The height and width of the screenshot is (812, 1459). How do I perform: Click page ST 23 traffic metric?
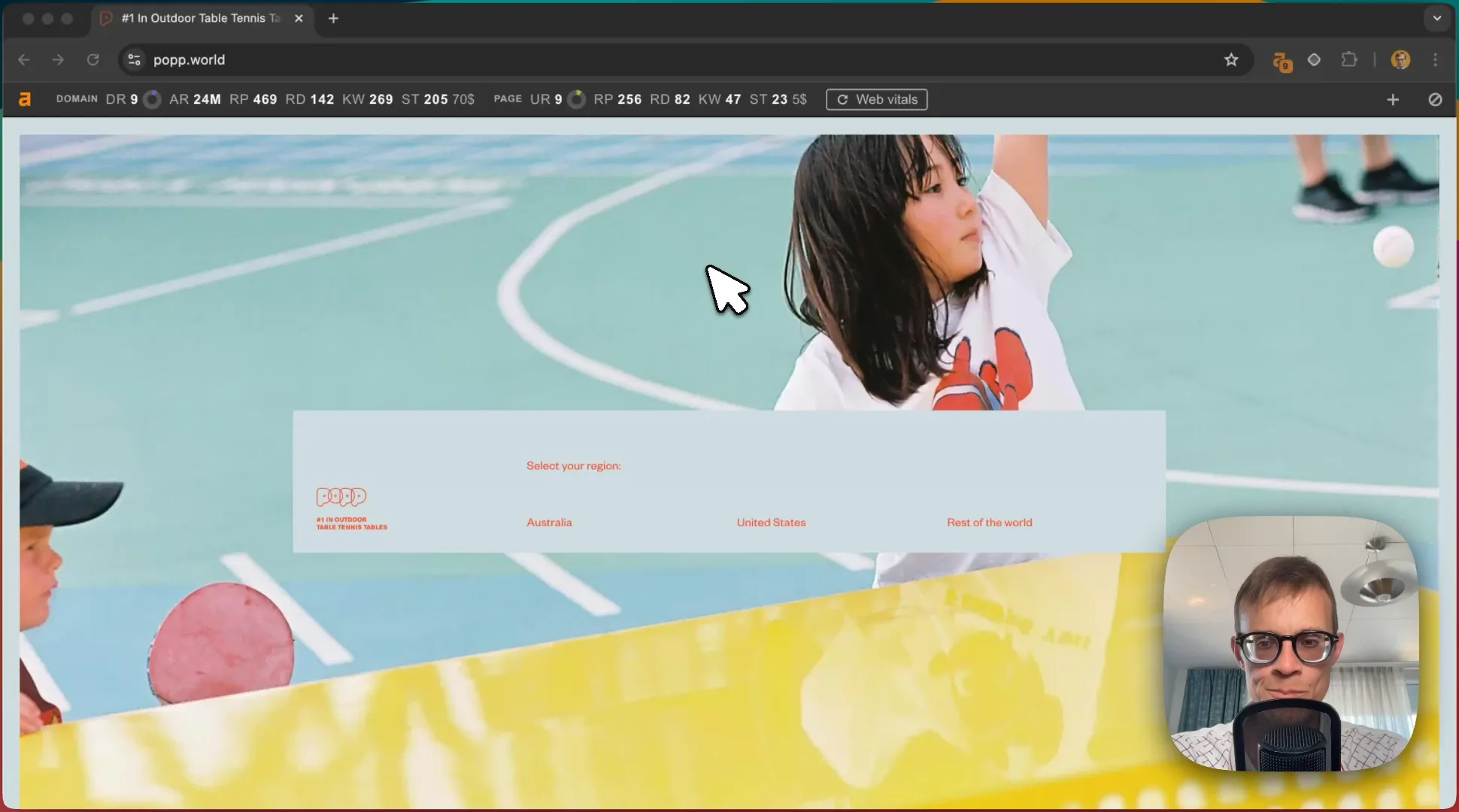pos(778,99)
